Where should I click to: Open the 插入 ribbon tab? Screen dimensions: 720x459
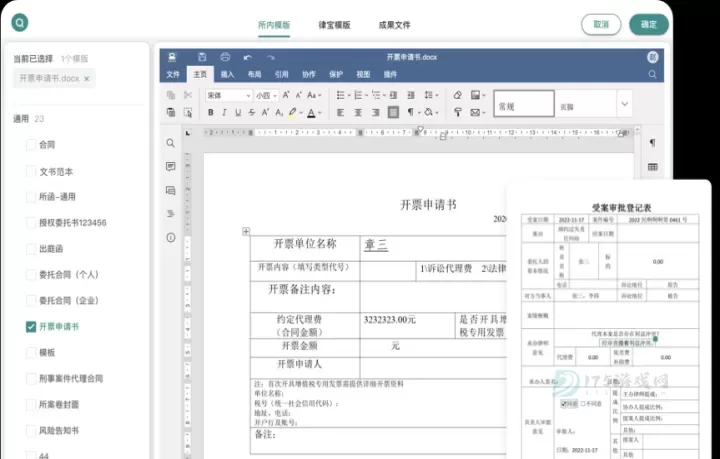tap(227, 74)
